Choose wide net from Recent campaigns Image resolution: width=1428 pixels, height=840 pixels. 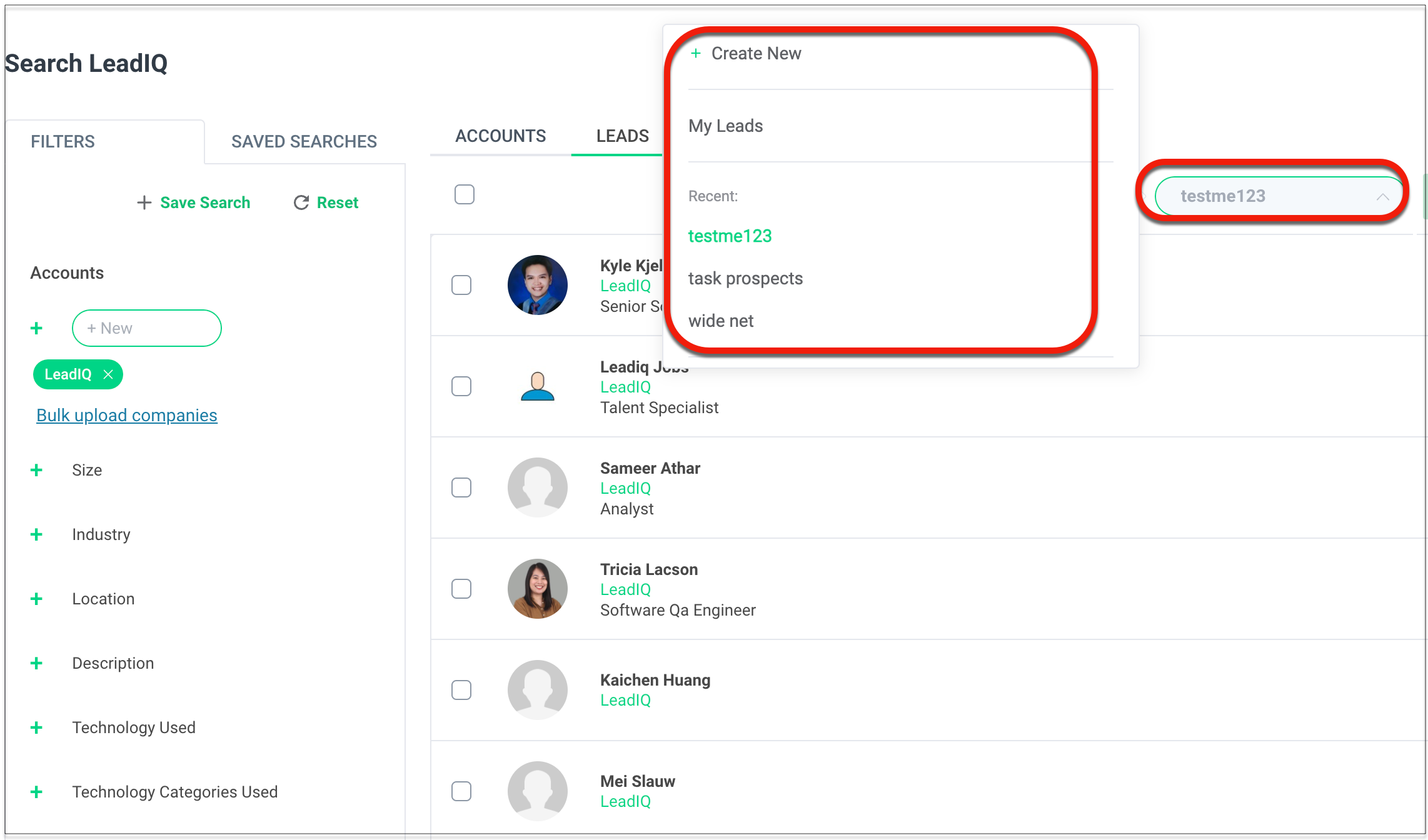720,321
